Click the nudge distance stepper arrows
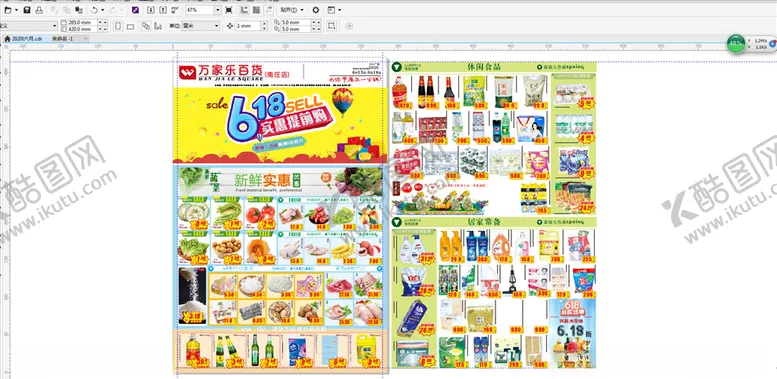This screenshot has width=777, height=379. tap(264, 26)
